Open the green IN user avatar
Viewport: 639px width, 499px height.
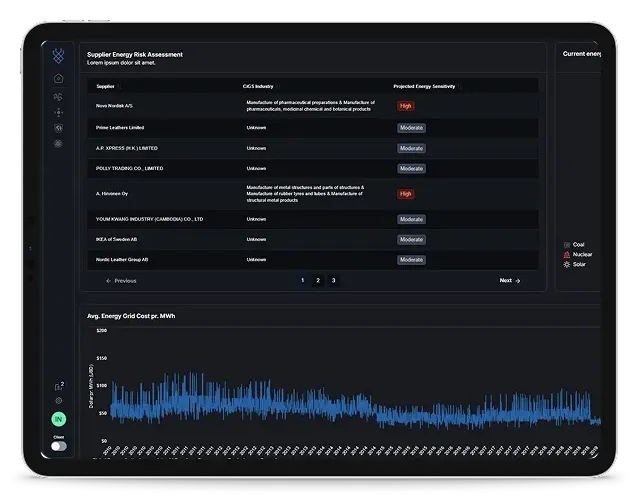[59, 419]
